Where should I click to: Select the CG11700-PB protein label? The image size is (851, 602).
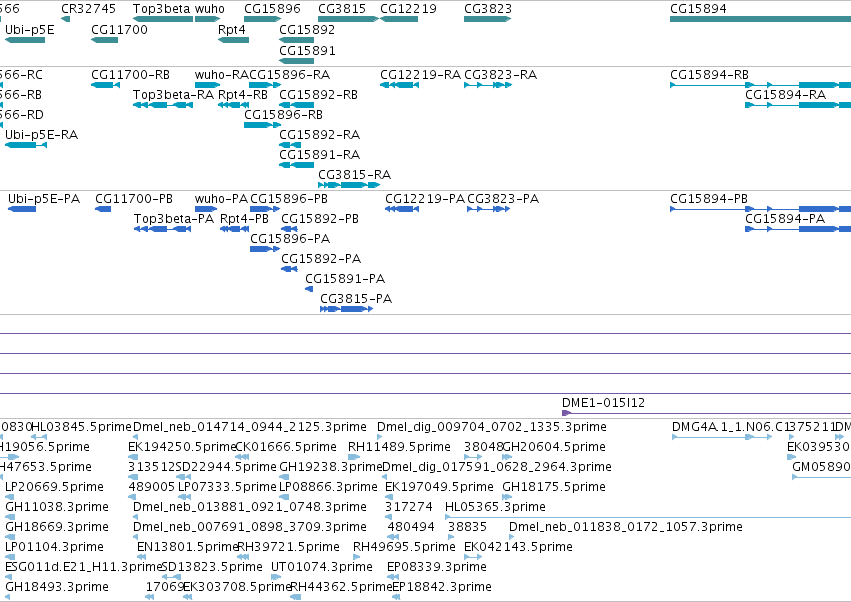(x=134, y=199)
